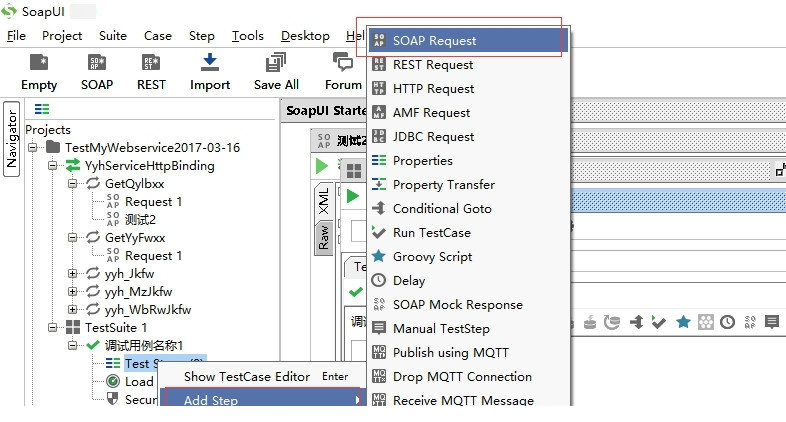The width and height of the screenshot is (786, 422).
Task: Click the Save All toolbar icon
Action: click(x=276, y=72)
